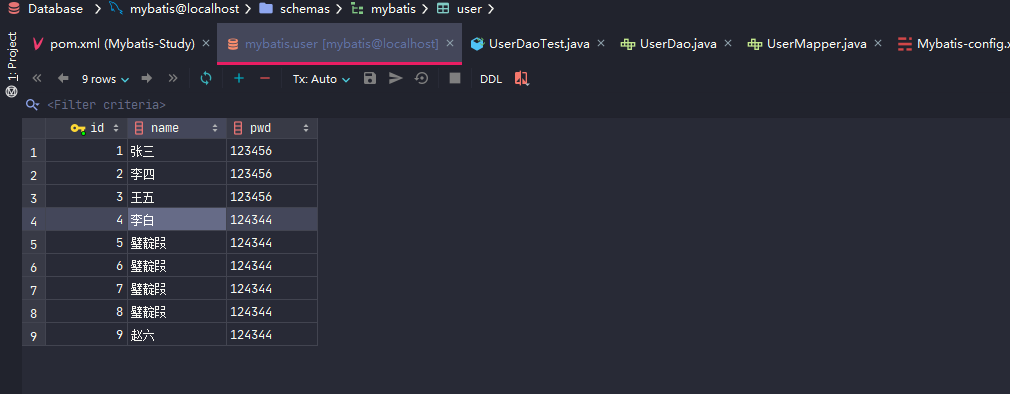Click the Database breadcrumb icon
This screenshot has width=1010, height=394.
(x=14, y=9)
